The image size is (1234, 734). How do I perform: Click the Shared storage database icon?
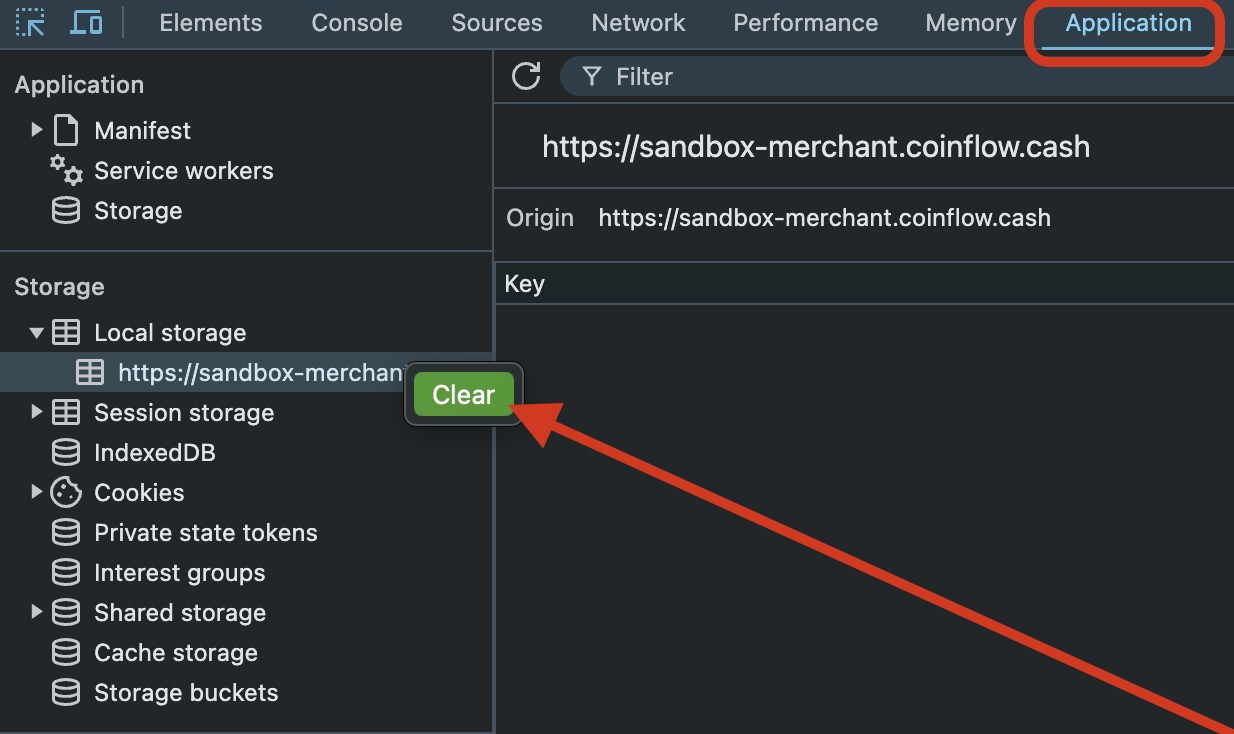click(x=66, y=613)
